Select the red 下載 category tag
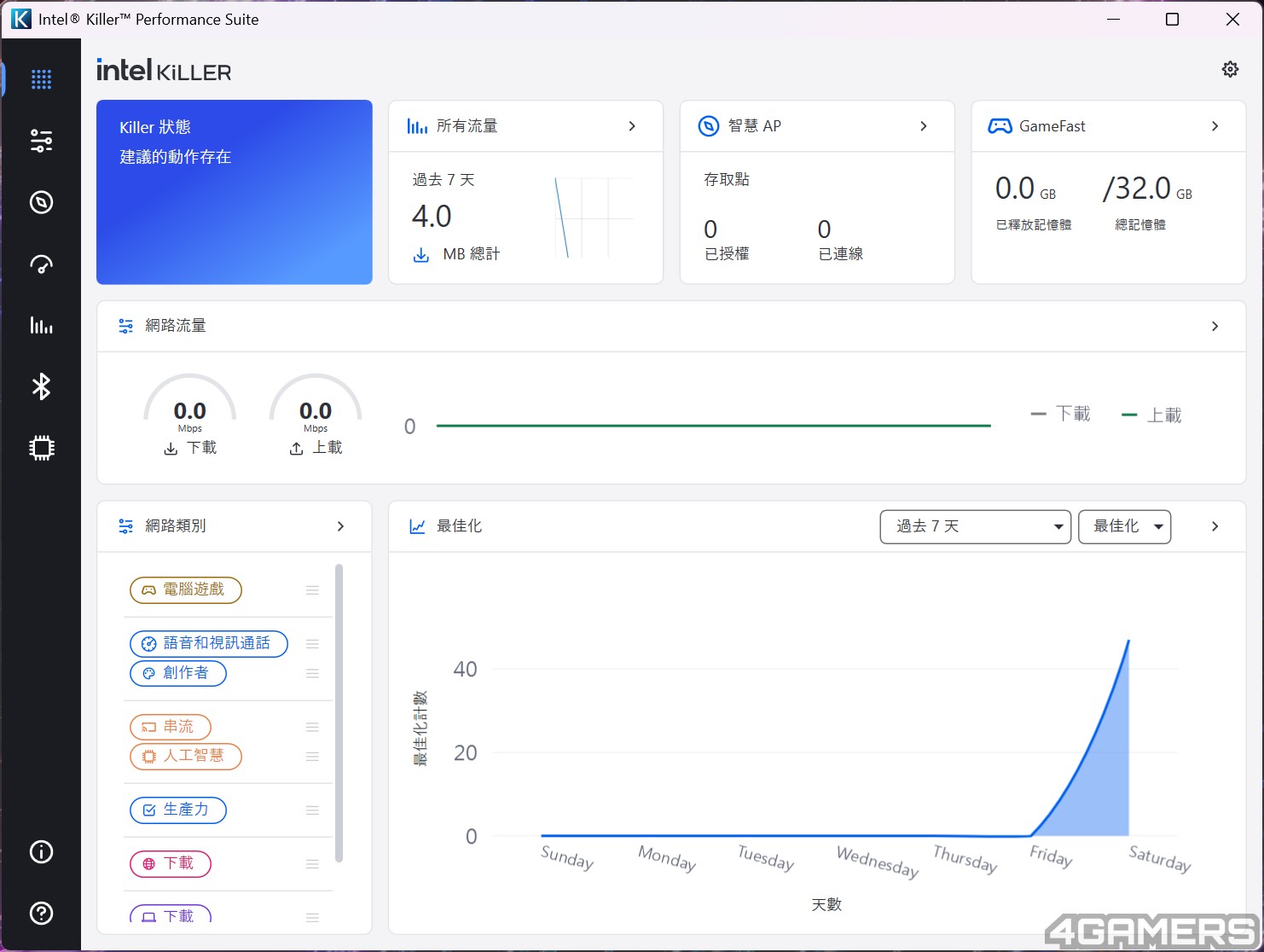This screenshot has height=952, width=1264. point(171,864)
